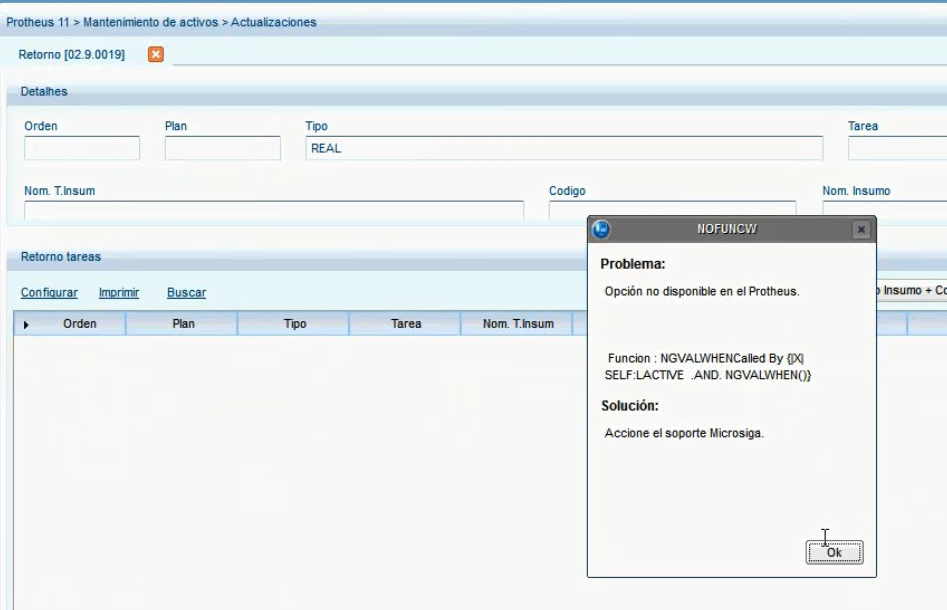Open the Buscar link

coord(186,292)
